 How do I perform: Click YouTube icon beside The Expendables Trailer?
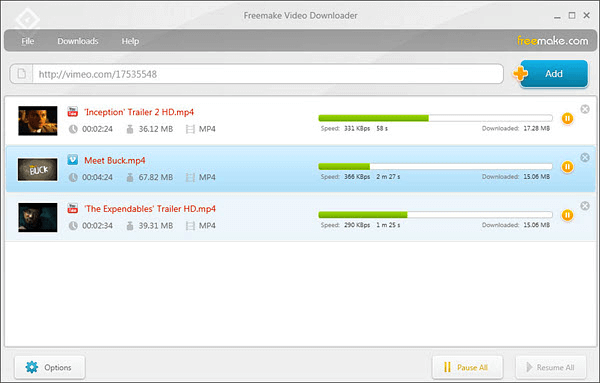pos(73,208)
